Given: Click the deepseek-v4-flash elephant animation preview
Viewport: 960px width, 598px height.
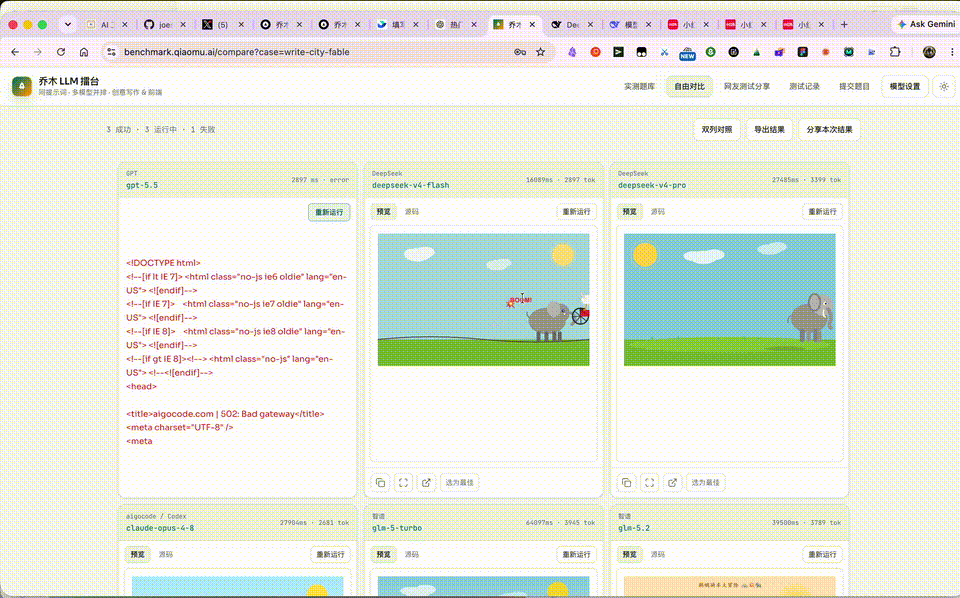Looking at the screenshot, I should (x=484, y=300).
